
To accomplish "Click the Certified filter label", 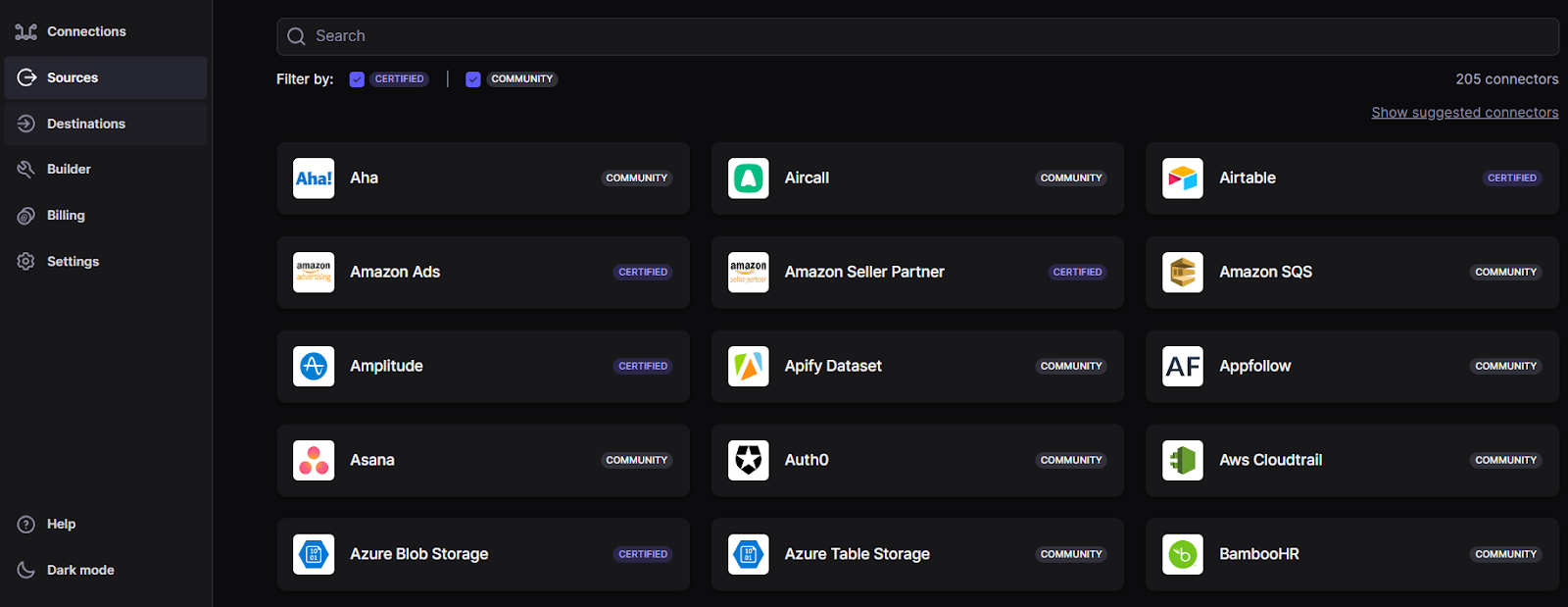I will [x=399, y=79].
